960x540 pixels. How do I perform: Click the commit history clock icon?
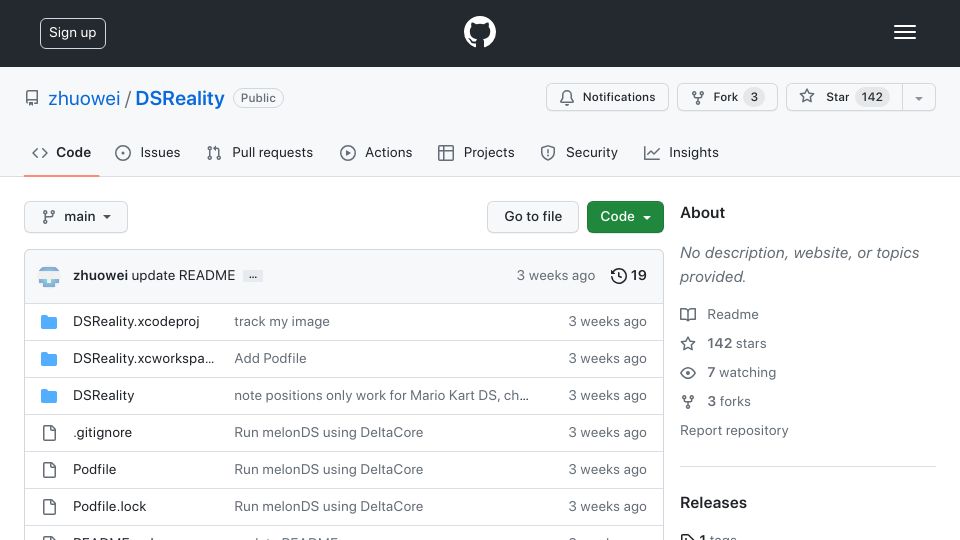(x=618, y=276)
